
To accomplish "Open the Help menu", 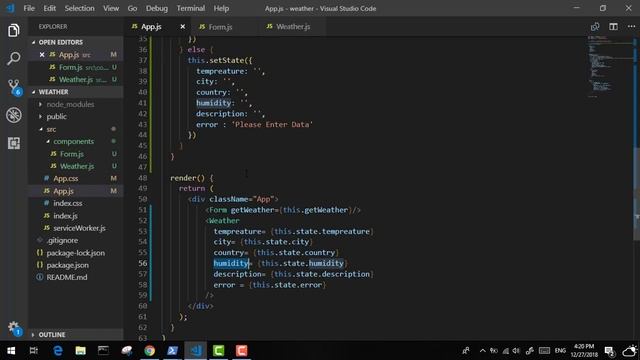I will click(x=221, y=8).
